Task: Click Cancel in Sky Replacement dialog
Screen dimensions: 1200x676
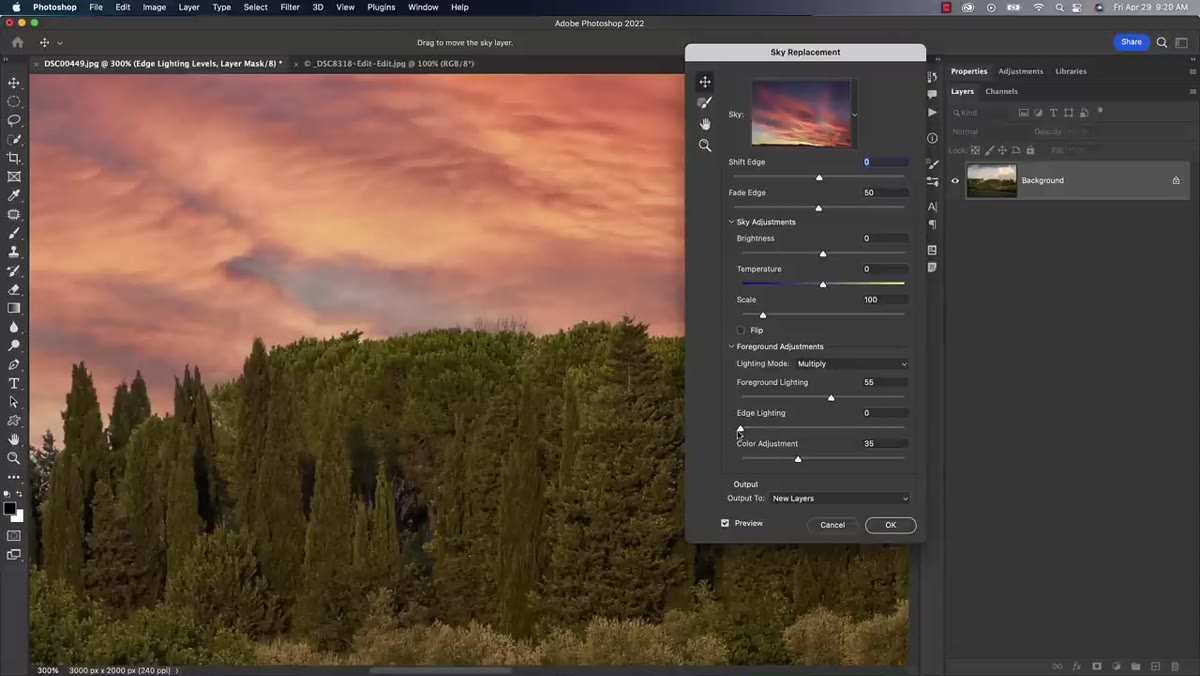Action: [832, 525]
